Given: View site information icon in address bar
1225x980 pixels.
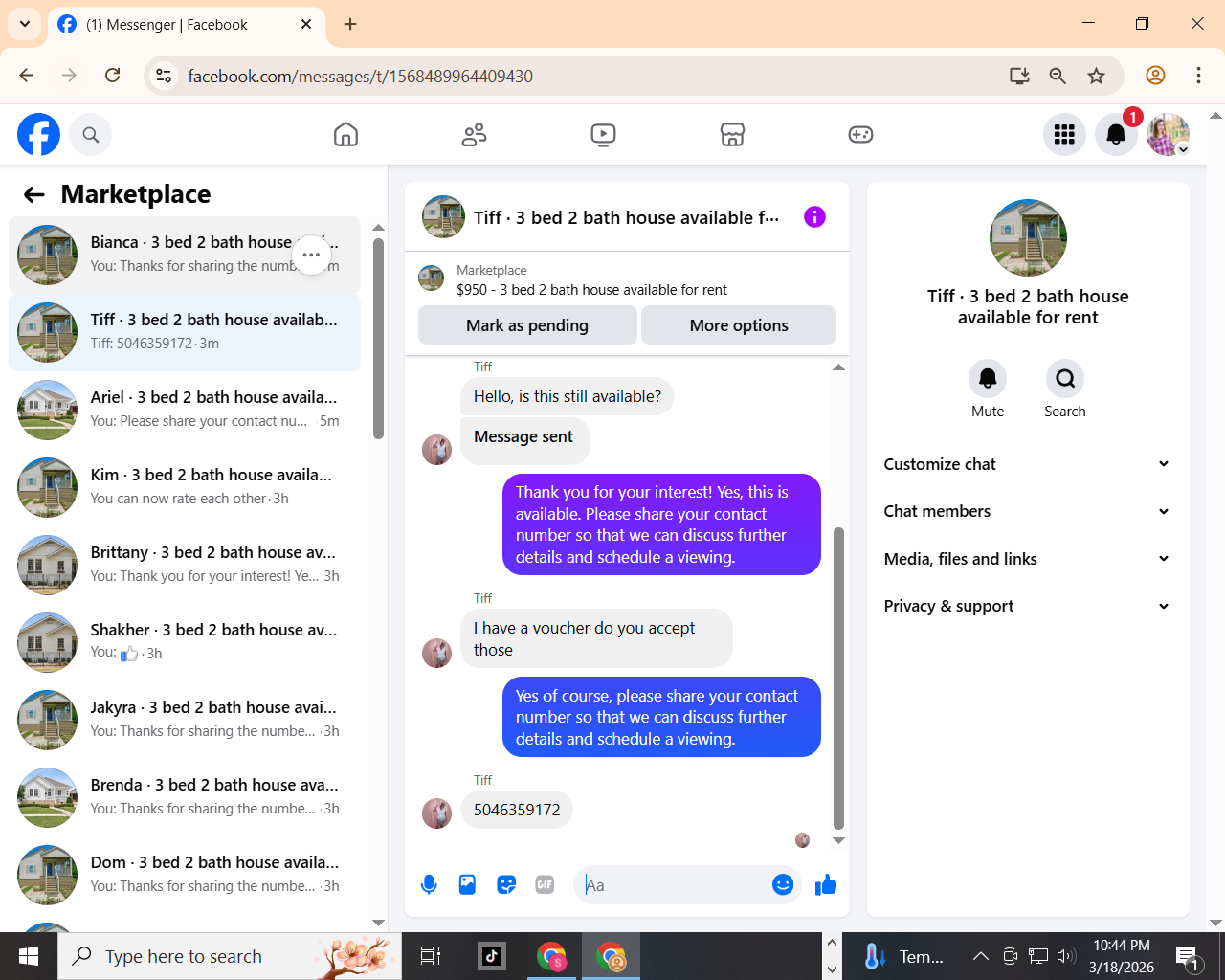Looking at the screenshot, I should 164,76.
